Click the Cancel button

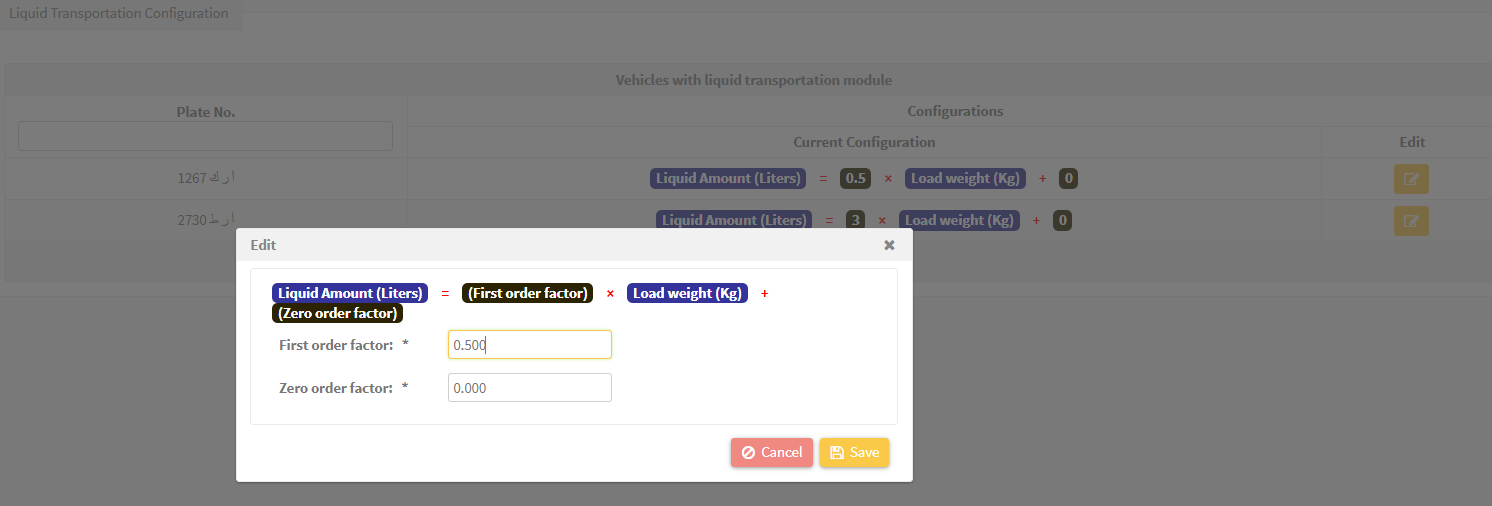[x=772, y=452]
